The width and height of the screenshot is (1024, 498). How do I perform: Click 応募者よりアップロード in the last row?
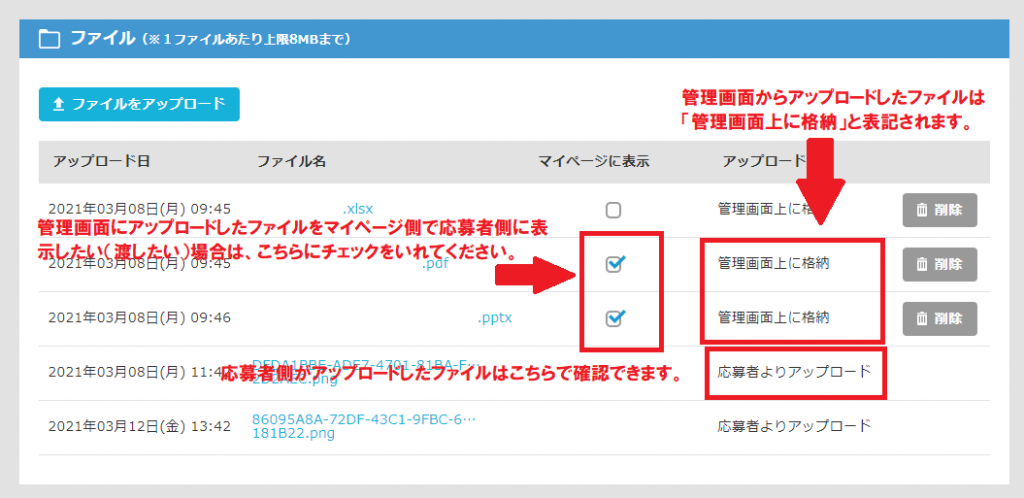pyautogui.click(x=794, y=426)
